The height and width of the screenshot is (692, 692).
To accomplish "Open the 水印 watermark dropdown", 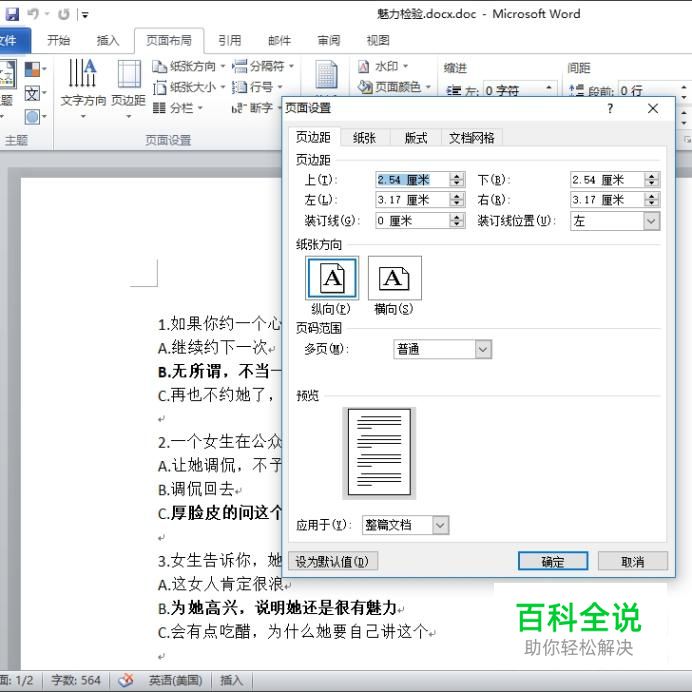I will click(382, 66).
